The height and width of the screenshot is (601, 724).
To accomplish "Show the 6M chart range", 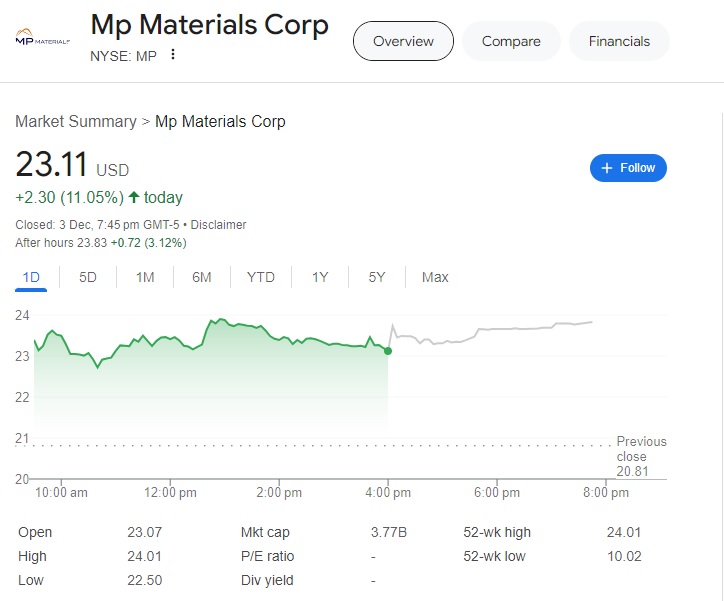I will 202,277.
